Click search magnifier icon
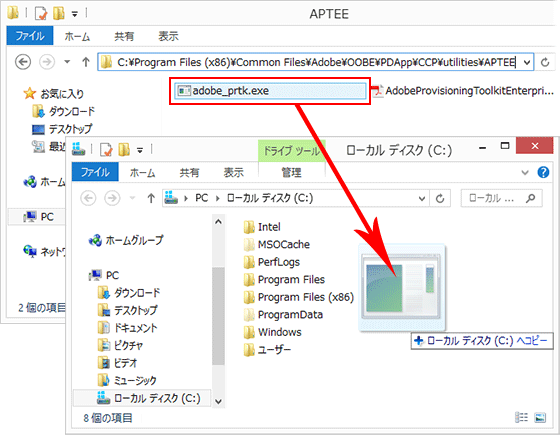The width and height of the screenshot is (560, 435). [x=531, y=198]
